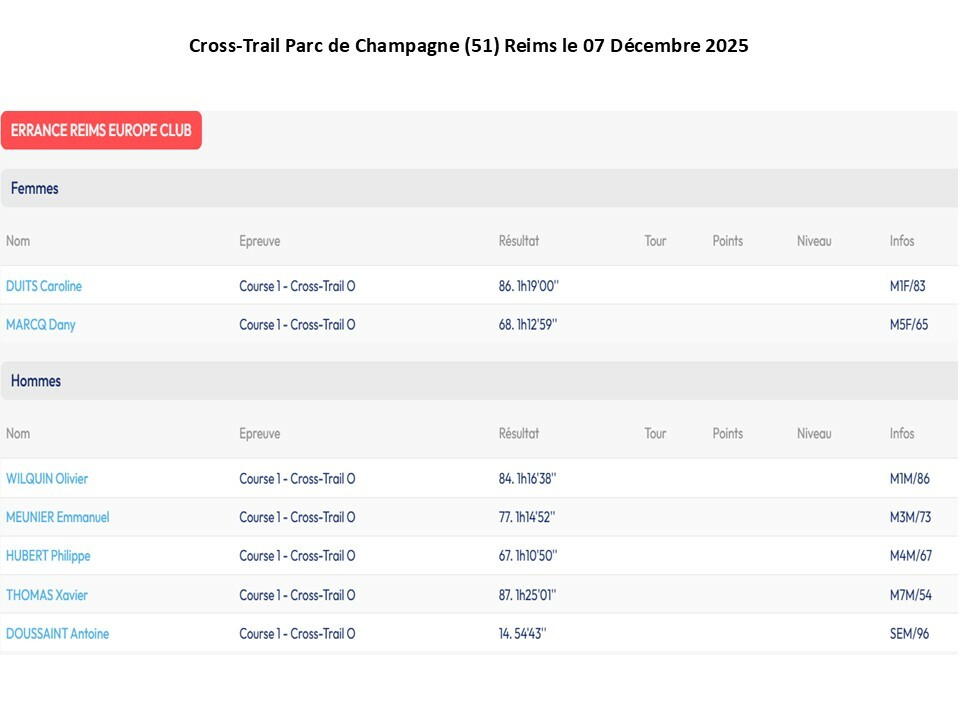960x720 pixels.
Task: Click the Nom column header in Hommes table
Action: [18, 434]
